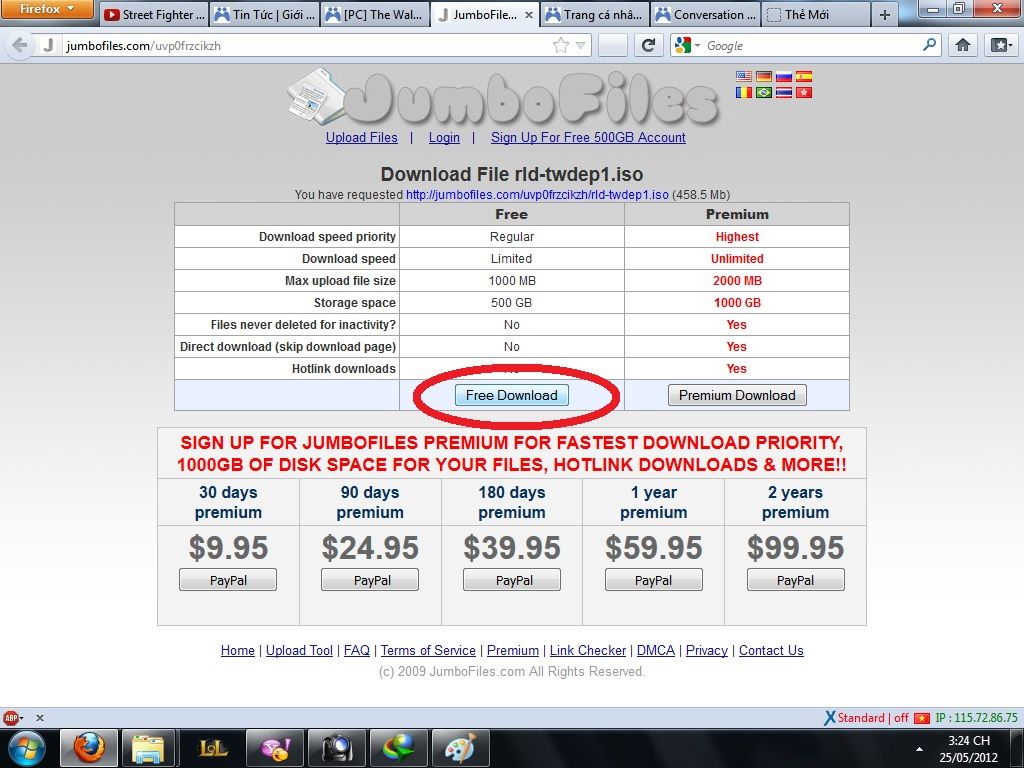Viewport: 1024px width, 768px height.
Task: Open the Premium footer link
Action: coord(513,650)
